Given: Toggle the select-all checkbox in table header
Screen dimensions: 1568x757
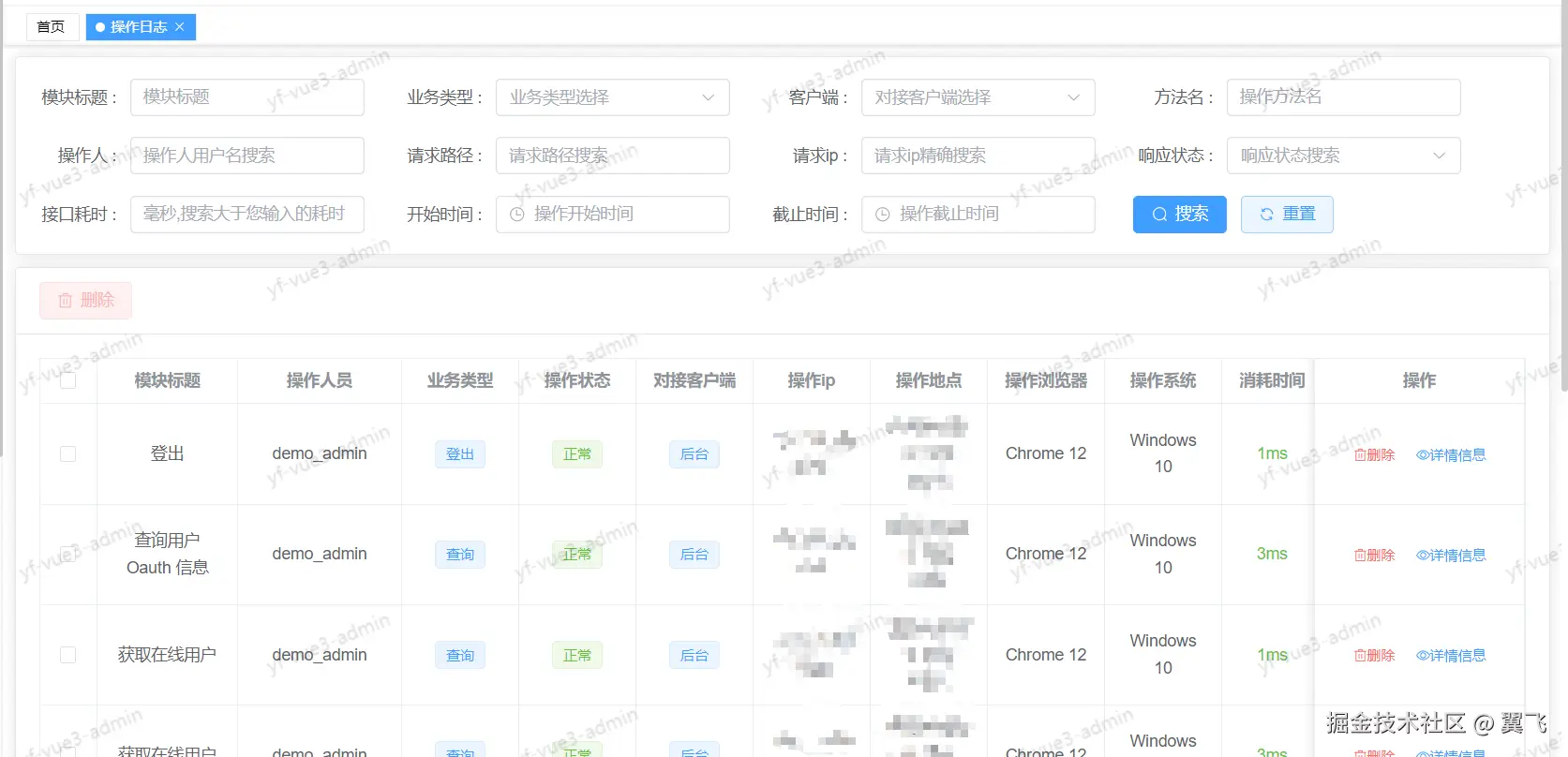Looking at the screenshot, I should (68, 380).
